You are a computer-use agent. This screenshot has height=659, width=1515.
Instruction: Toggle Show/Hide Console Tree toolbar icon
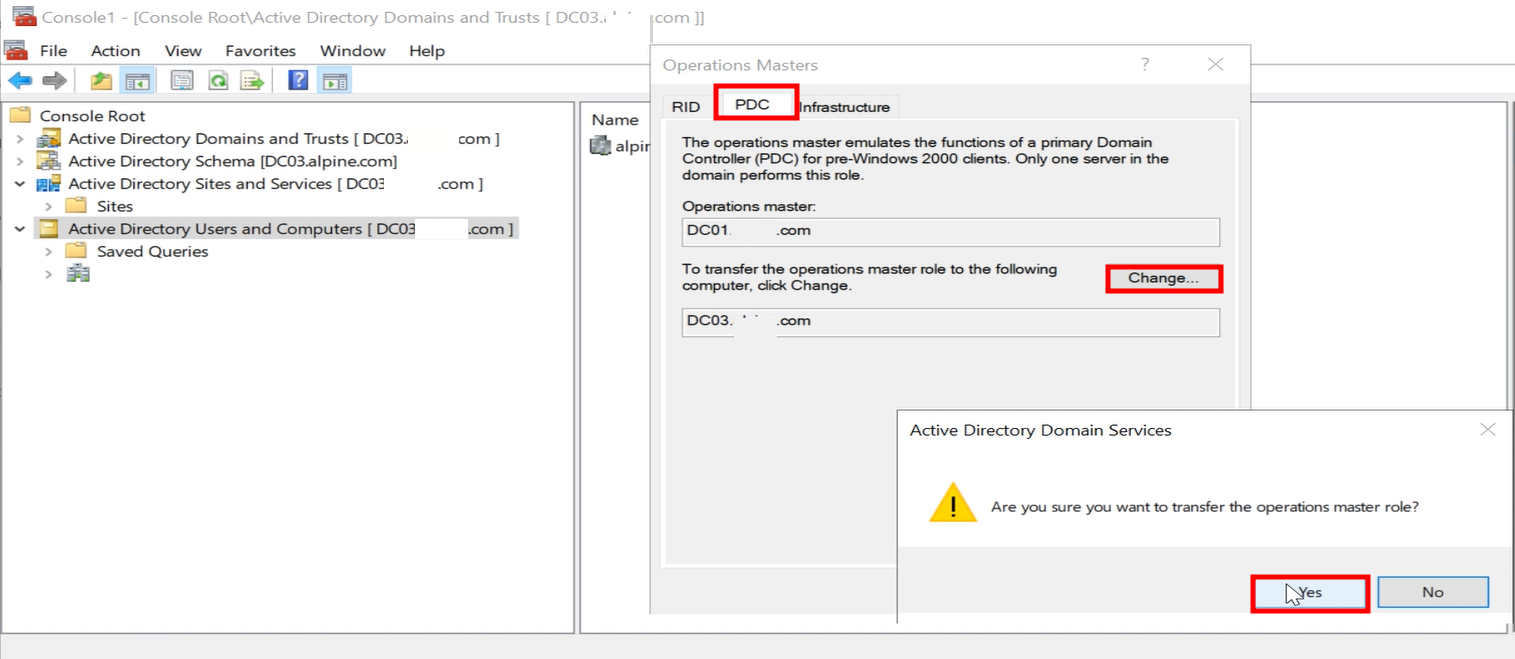click(x=136, y=81)
